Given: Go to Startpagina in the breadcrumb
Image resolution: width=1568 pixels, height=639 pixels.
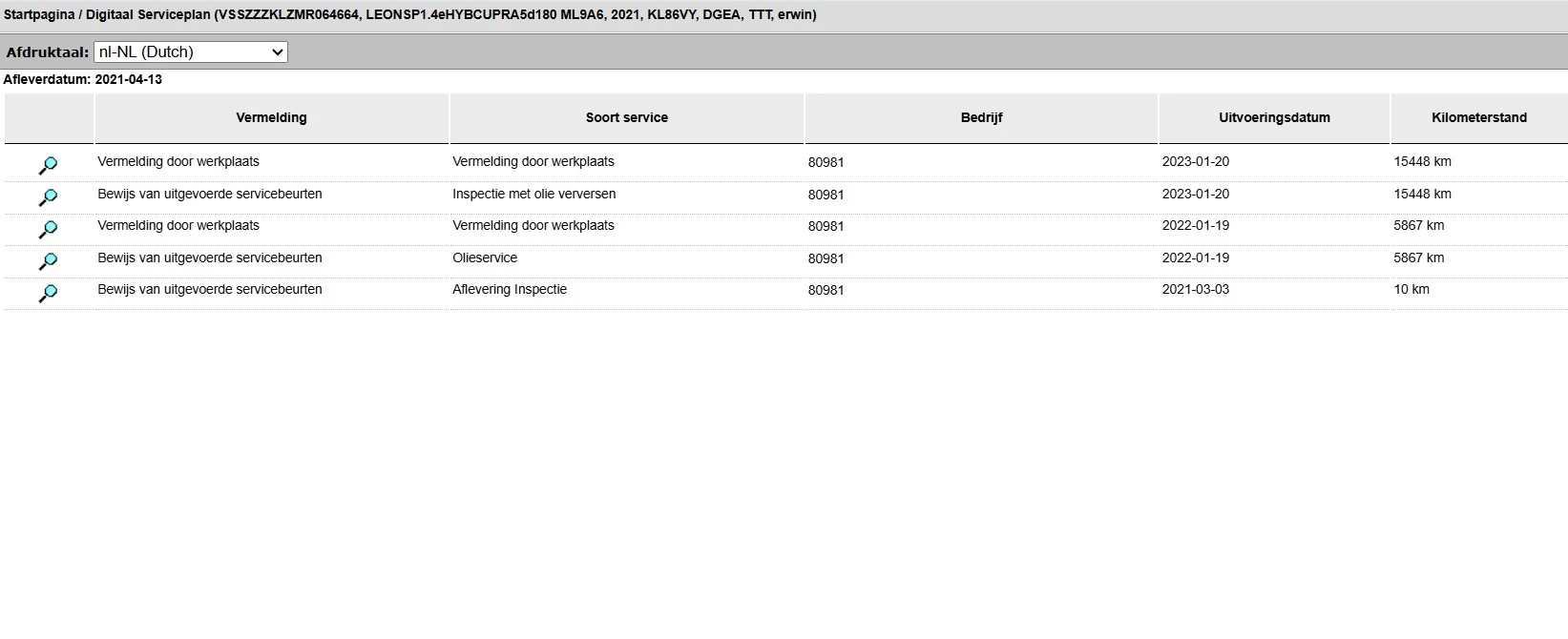Looking at the screenshot, I should point(39,15).
